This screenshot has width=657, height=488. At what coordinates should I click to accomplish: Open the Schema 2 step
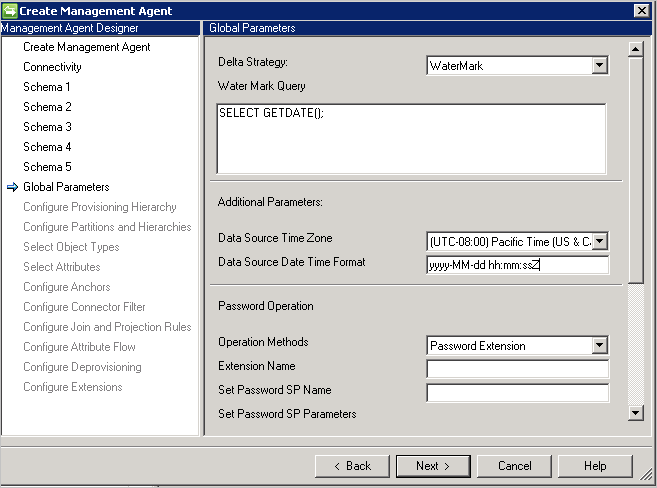click(x=47, y=107)
